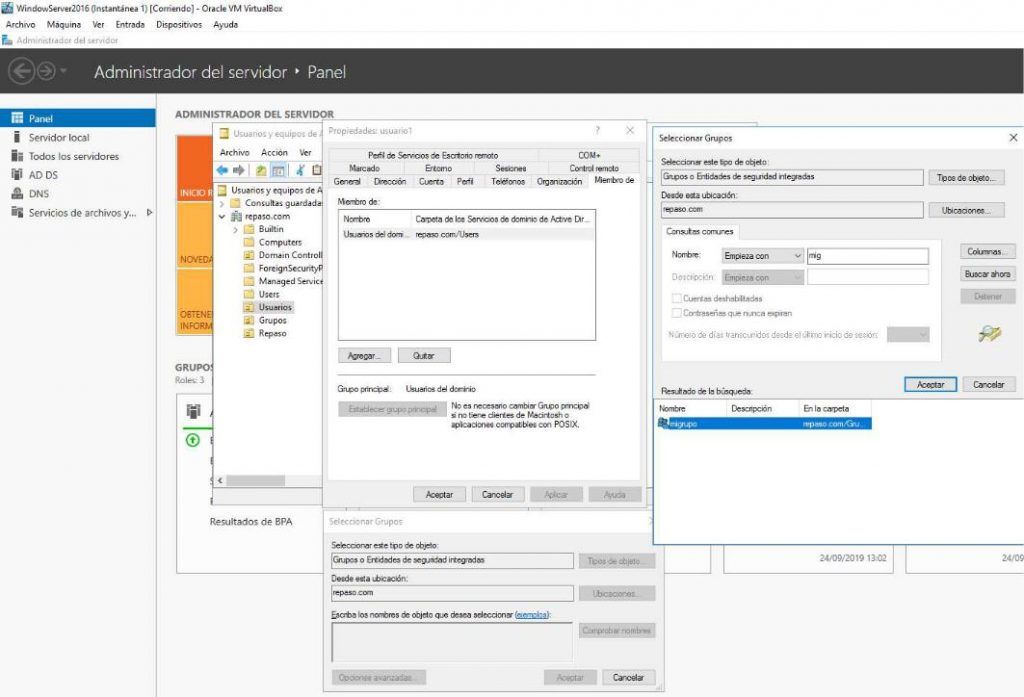
Task: Open Archivo menu in VirtualBox menu bar
Action: click(x=20, y=24)
